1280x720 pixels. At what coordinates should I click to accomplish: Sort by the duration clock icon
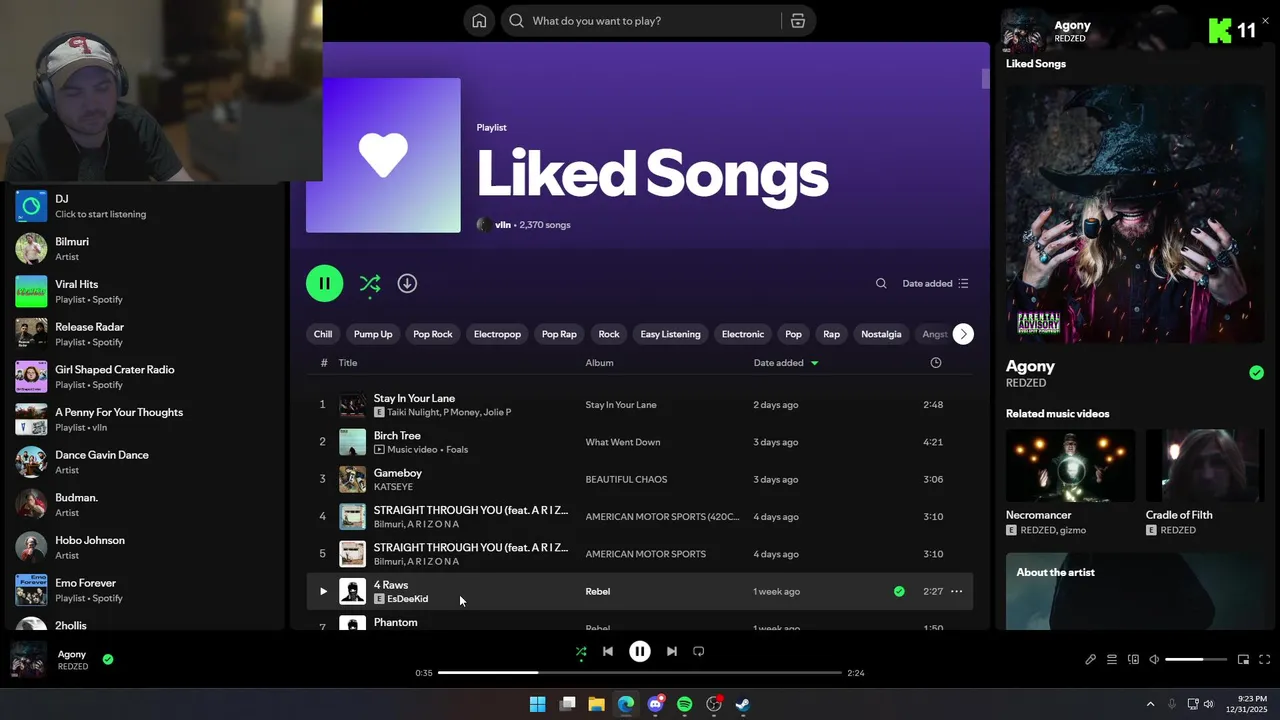[x=936, y=363]
